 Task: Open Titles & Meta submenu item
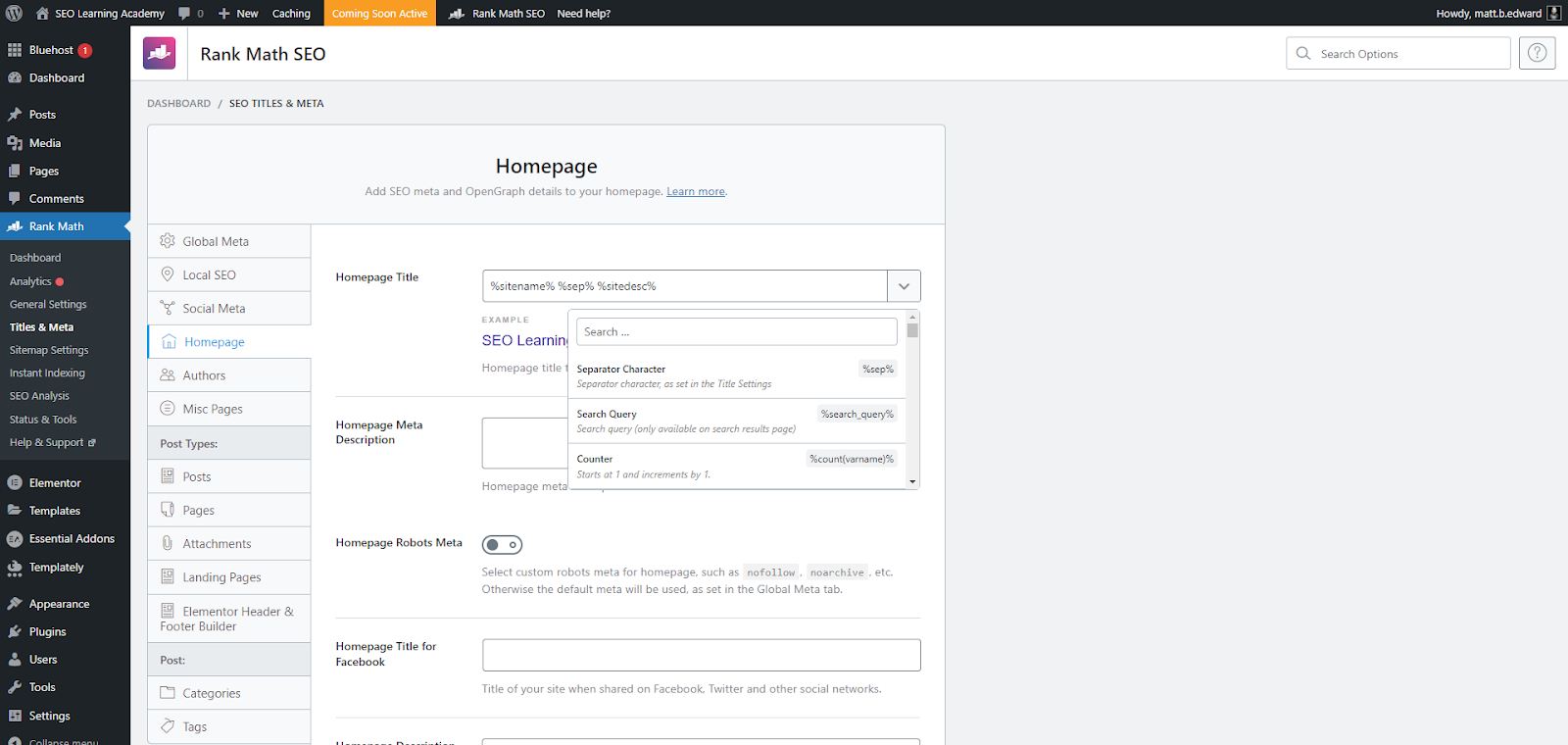pos(42,327)
